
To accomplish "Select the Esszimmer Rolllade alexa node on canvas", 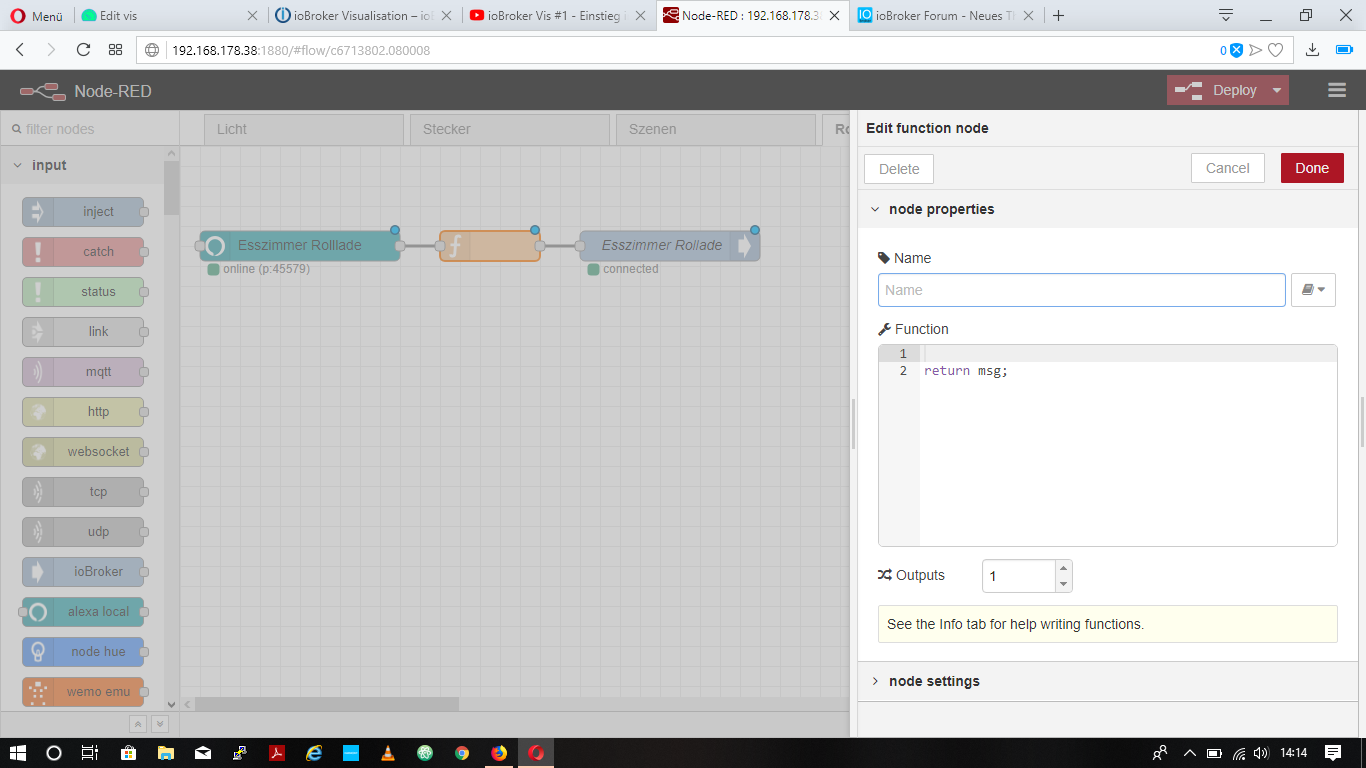I will pyautogui.click(x=300, y=245).
